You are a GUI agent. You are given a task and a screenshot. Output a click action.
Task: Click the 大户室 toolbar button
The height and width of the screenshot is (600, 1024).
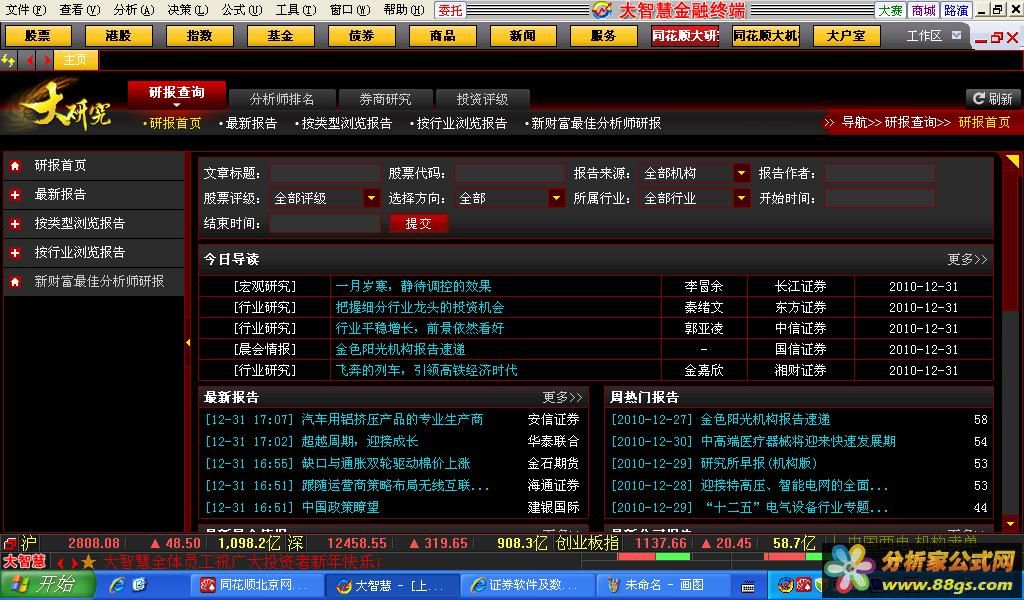point(846,35)
